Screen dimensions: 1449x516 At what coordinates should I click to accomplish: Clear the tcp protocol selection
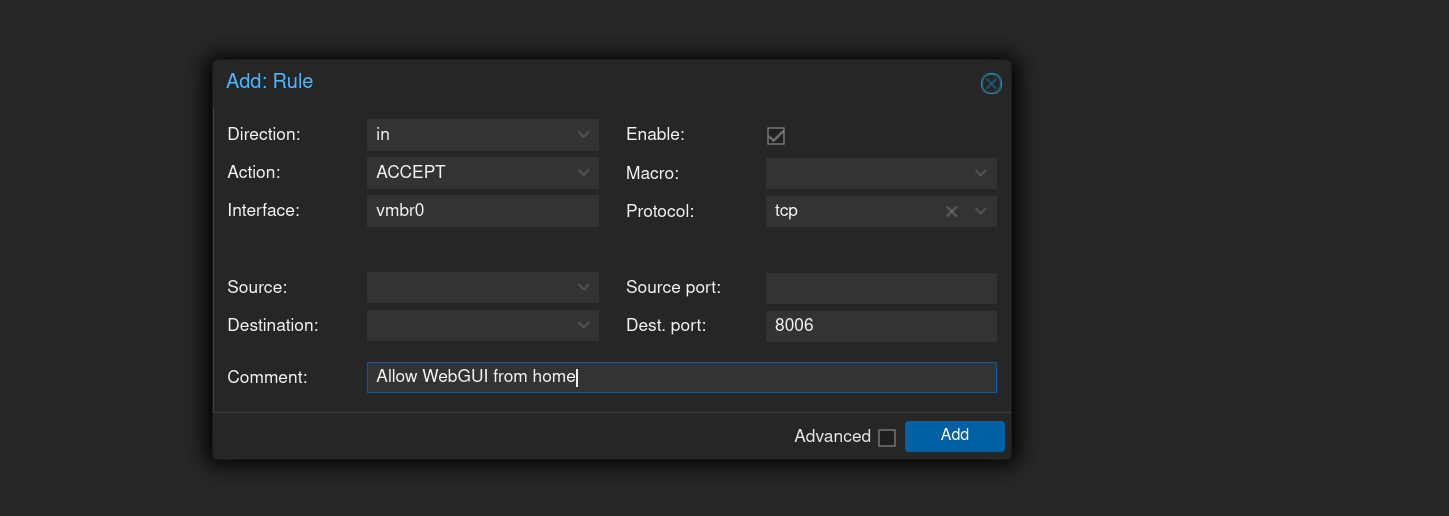(952, 211)
